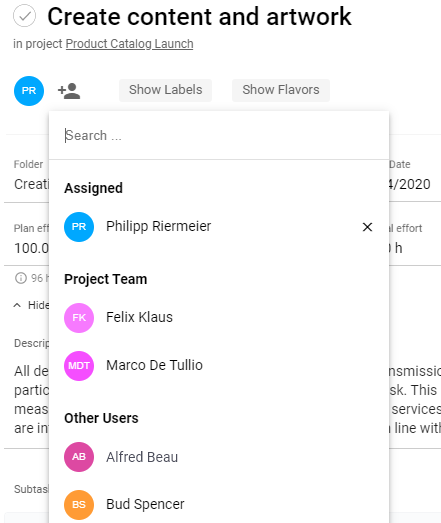Select Felix Klaus from Project Team
This screenshot has width=441, height=523.
219,318
